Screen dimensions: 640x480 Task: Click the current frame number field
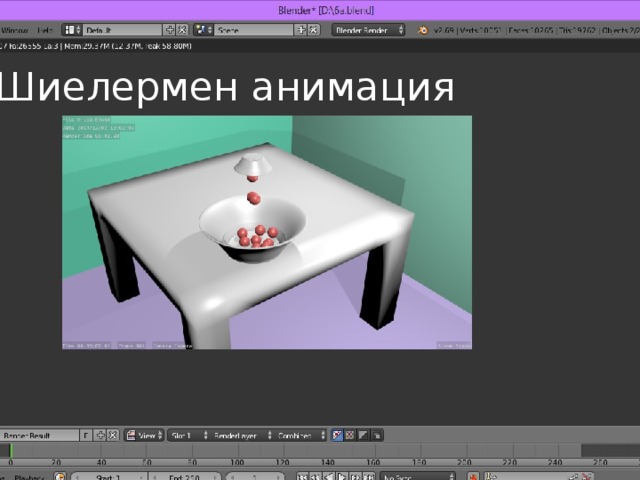(x=255, y=477)
